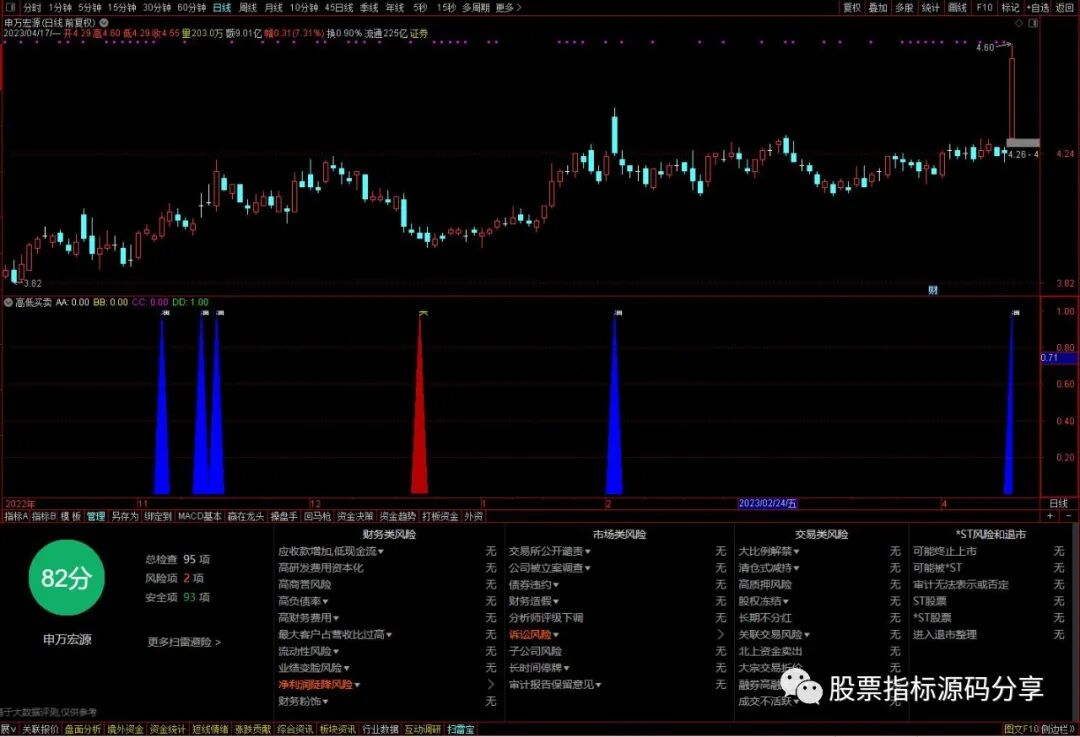The image size is (1080, 737).
Task: Select the 回马枪 indicator
Action: [318, 516]
